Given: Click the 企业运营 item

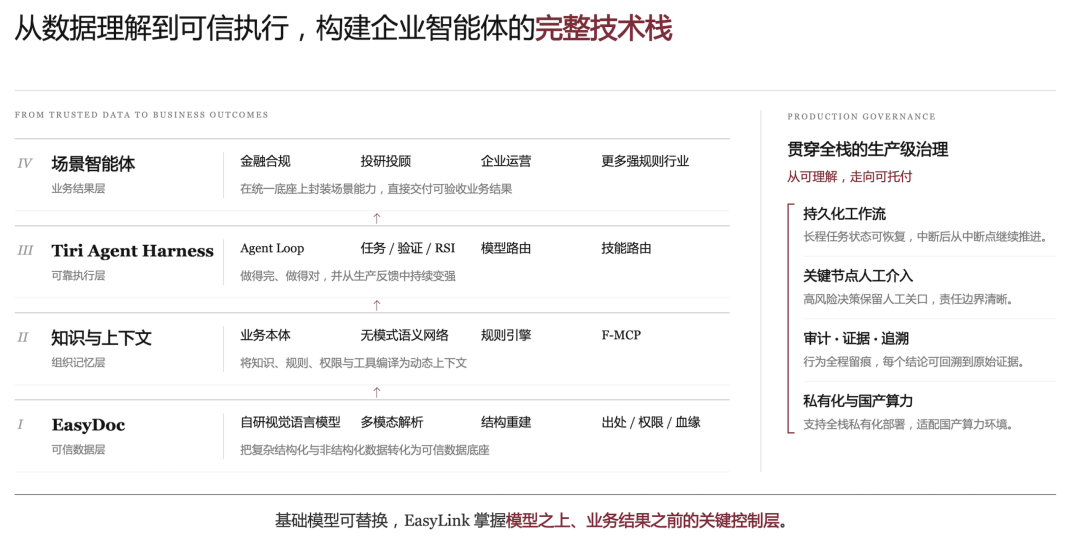Looking at the screenshot, I should point(506,161).
